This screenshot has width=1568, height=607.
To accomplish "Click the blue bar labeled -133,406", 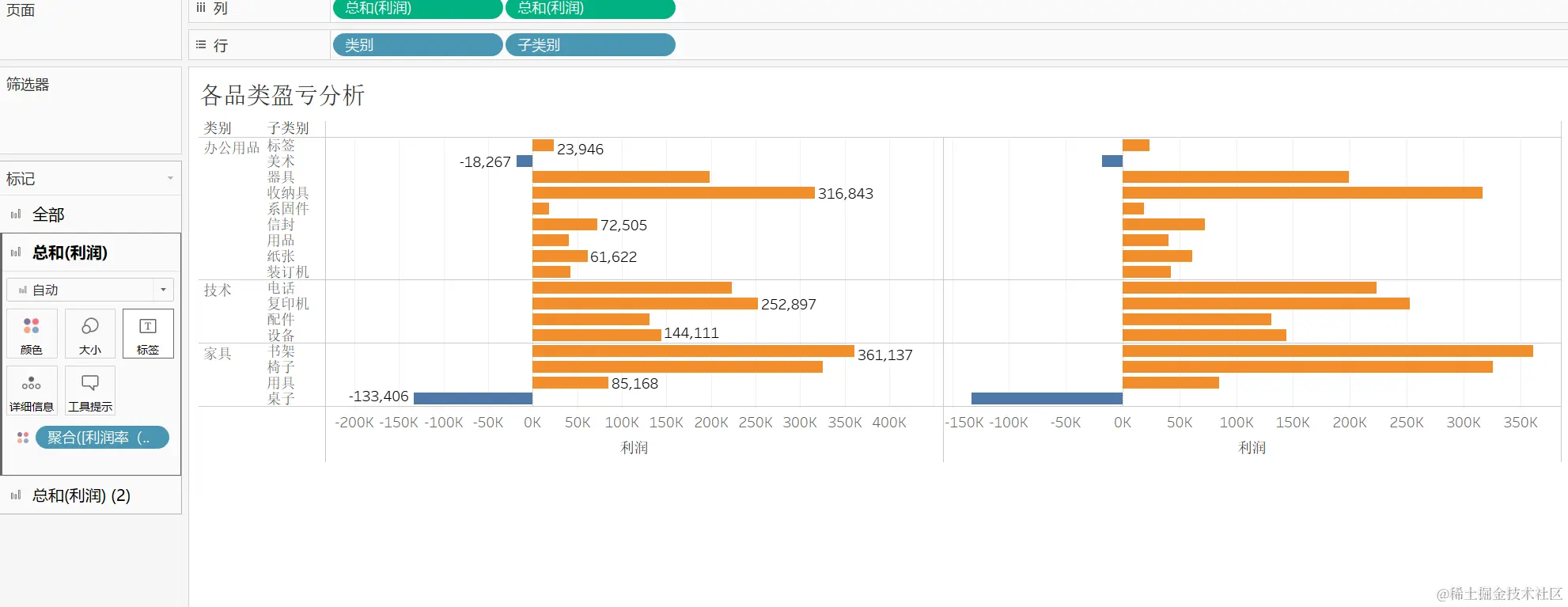I will [x=473, y=399].
